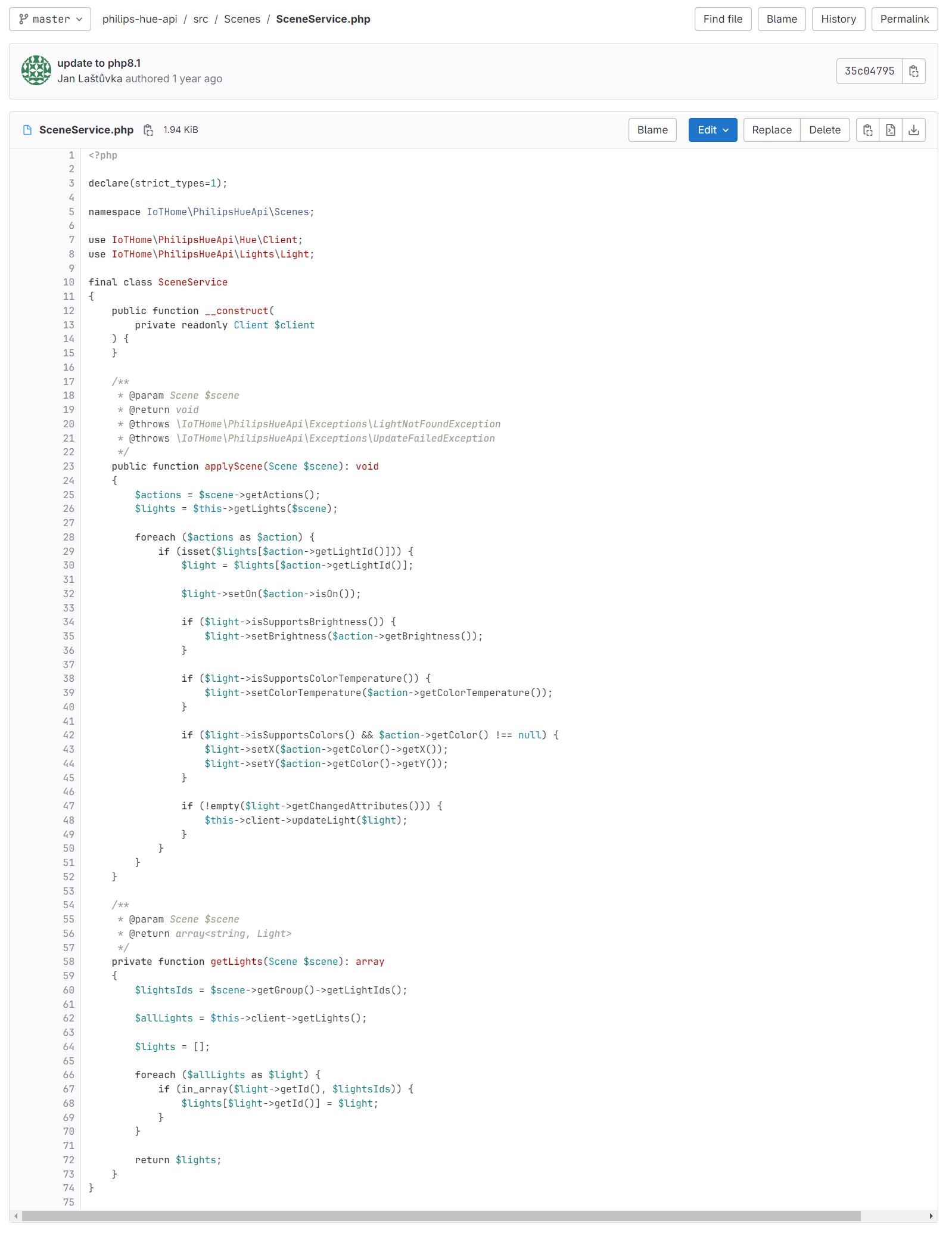Click line number 75
Screen dimensions: 952x1236
tap(69, 1203)
